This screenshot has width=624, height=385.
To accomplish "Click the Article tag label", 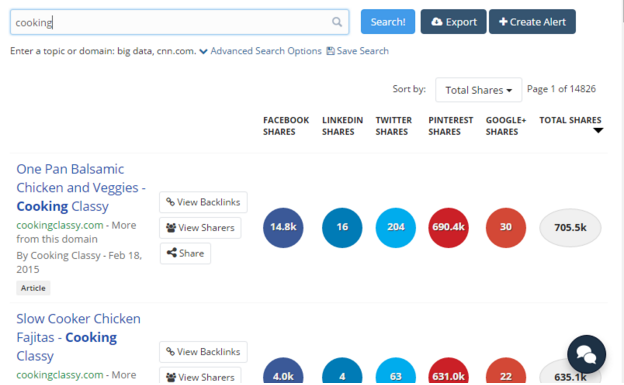I will coord(33,288).
